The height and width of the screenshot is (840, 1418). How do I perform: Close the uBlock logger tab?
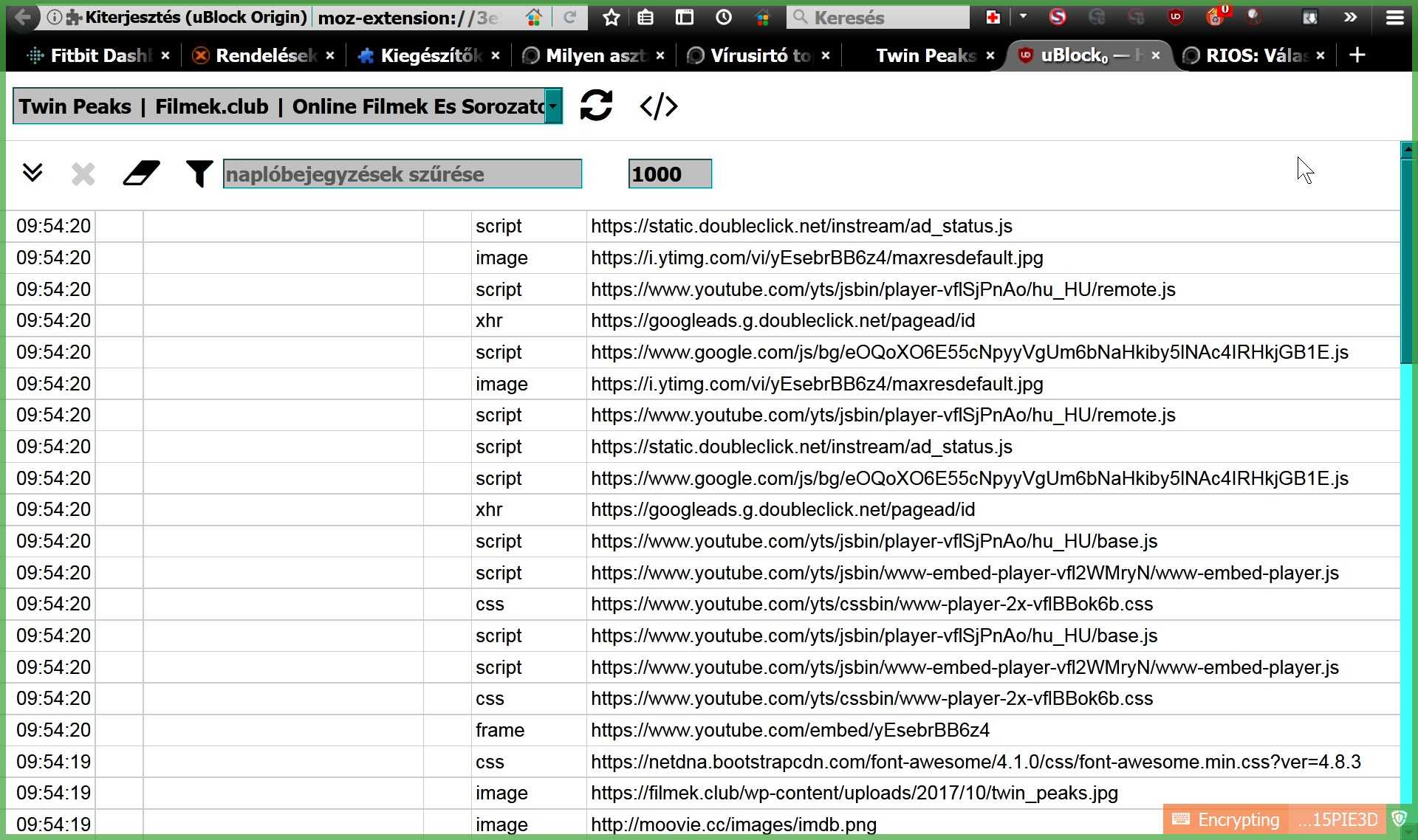pos(1156,55)
